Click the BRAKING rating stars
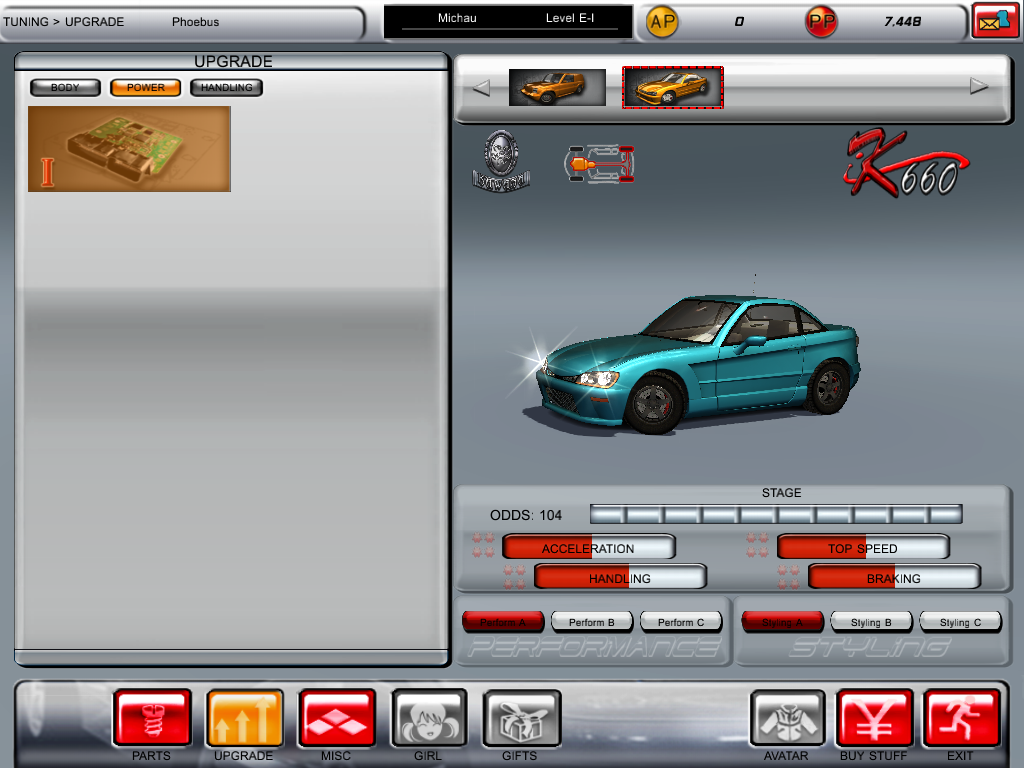The height and width of the screenshot is (768, 1024). [x=789, y=577]
